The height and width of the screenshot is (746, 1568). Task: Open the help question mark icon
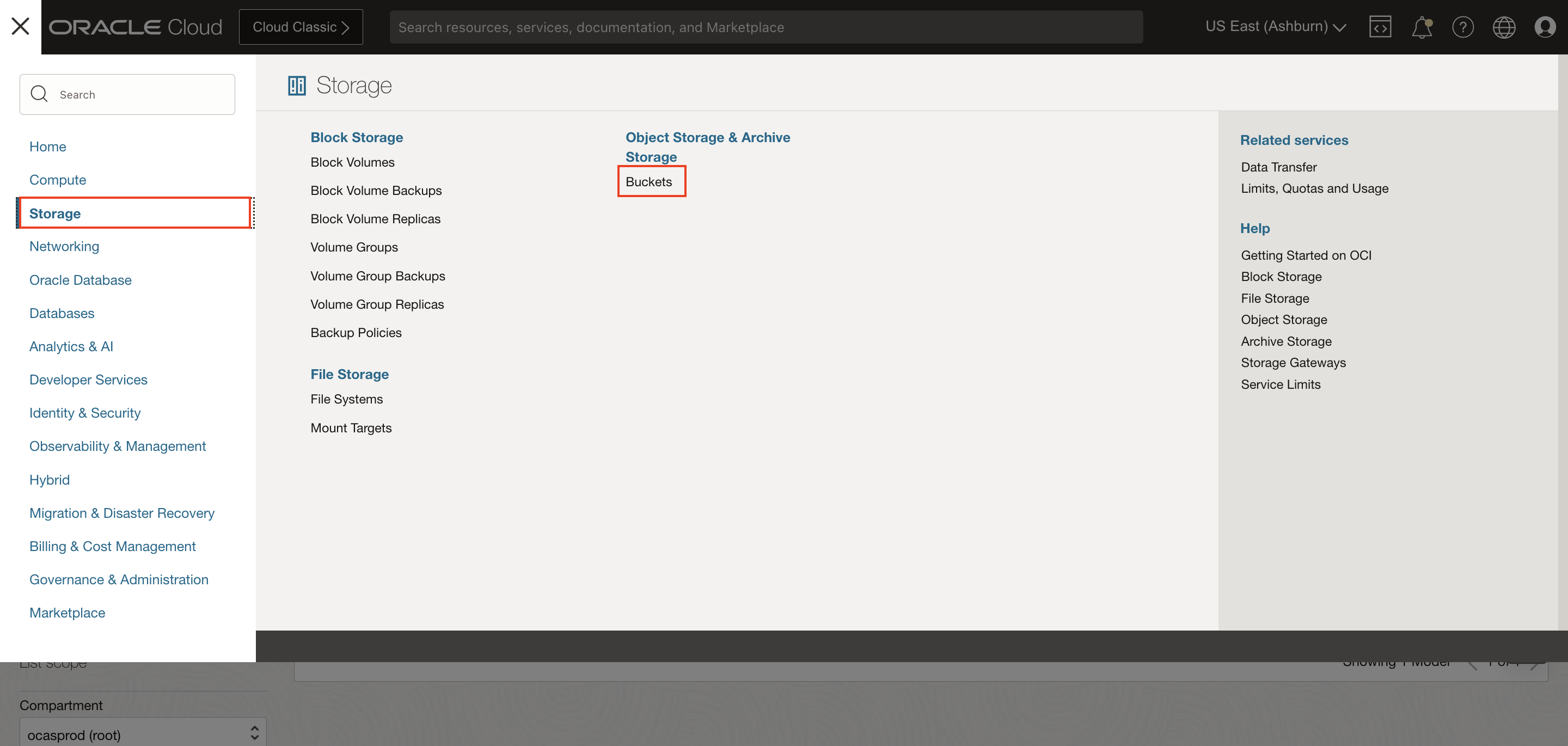coord(1463,27)
